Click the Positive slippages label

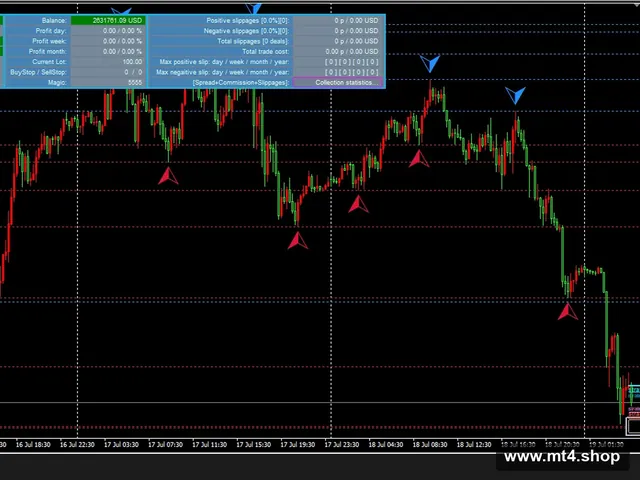[248, 20]
